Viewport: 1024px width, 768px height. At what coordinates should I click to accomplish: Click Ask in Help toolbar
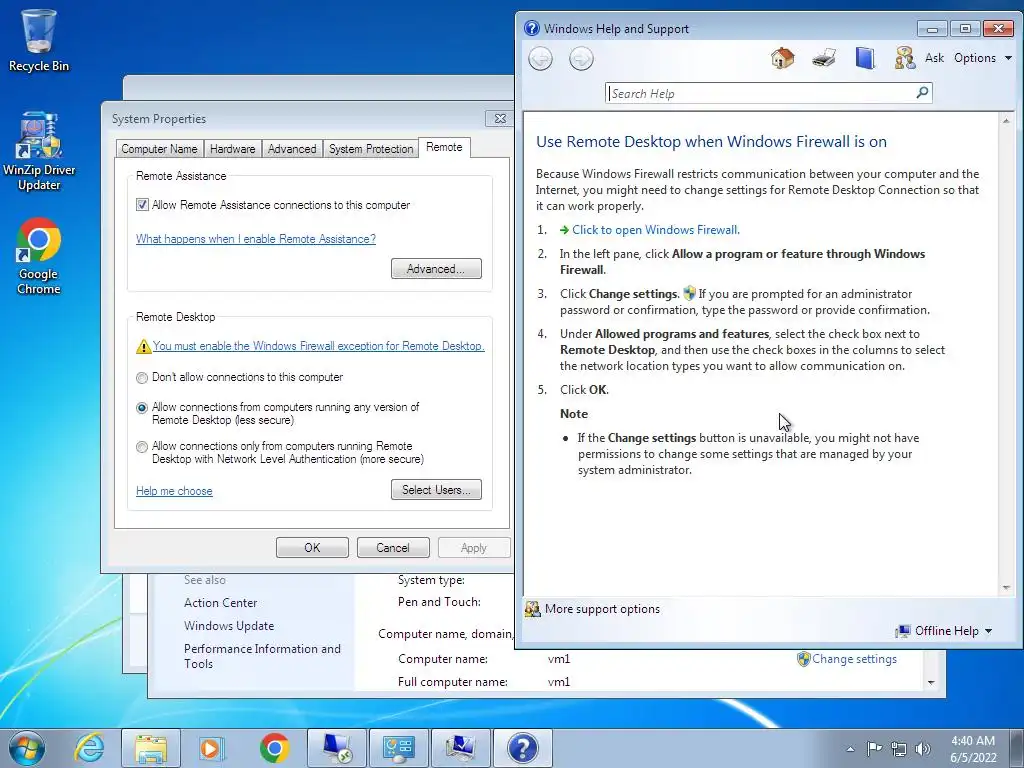(934, 57)
